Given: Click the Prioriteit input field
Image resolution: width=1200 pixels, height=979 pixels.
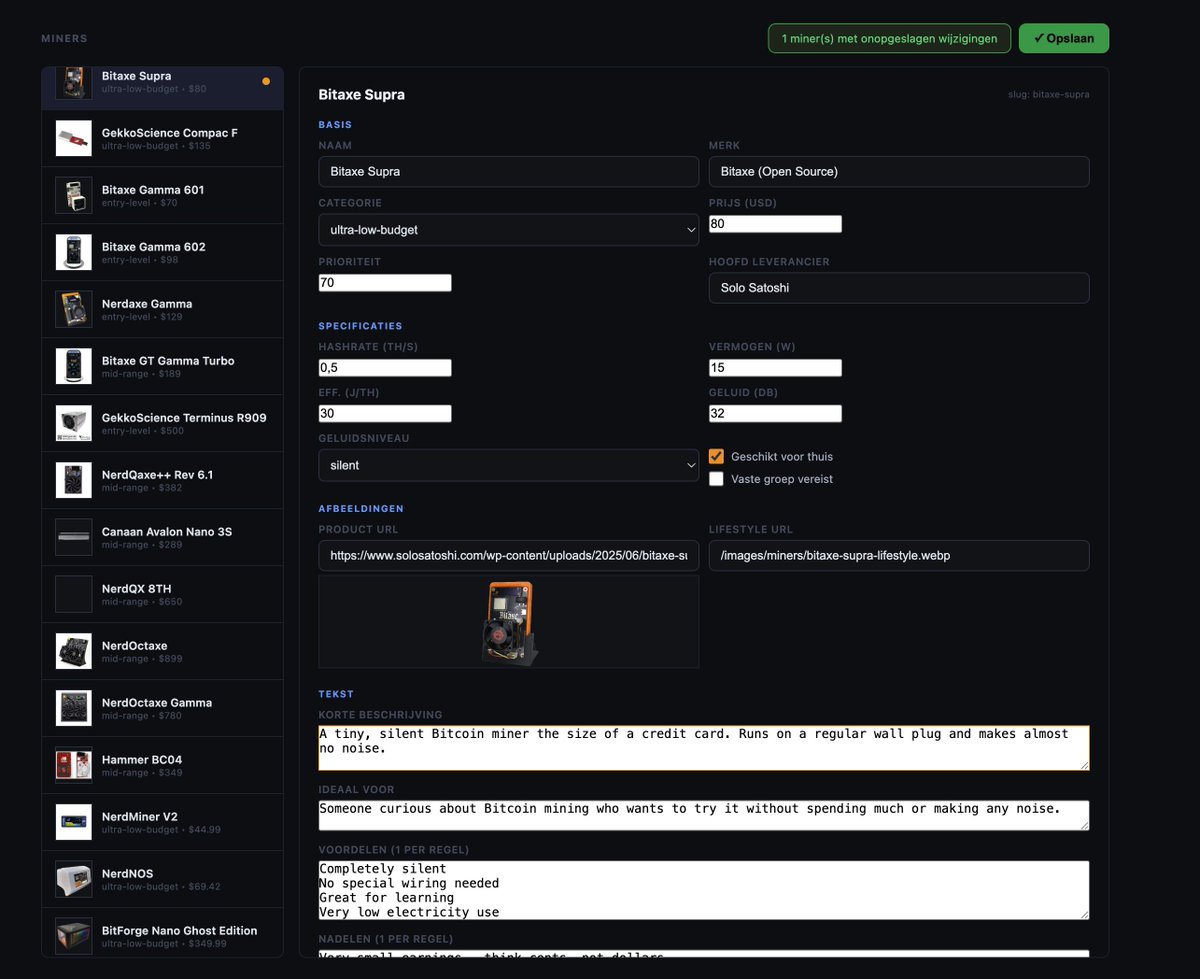Looking at the screenshot, I should coord(385,283).
